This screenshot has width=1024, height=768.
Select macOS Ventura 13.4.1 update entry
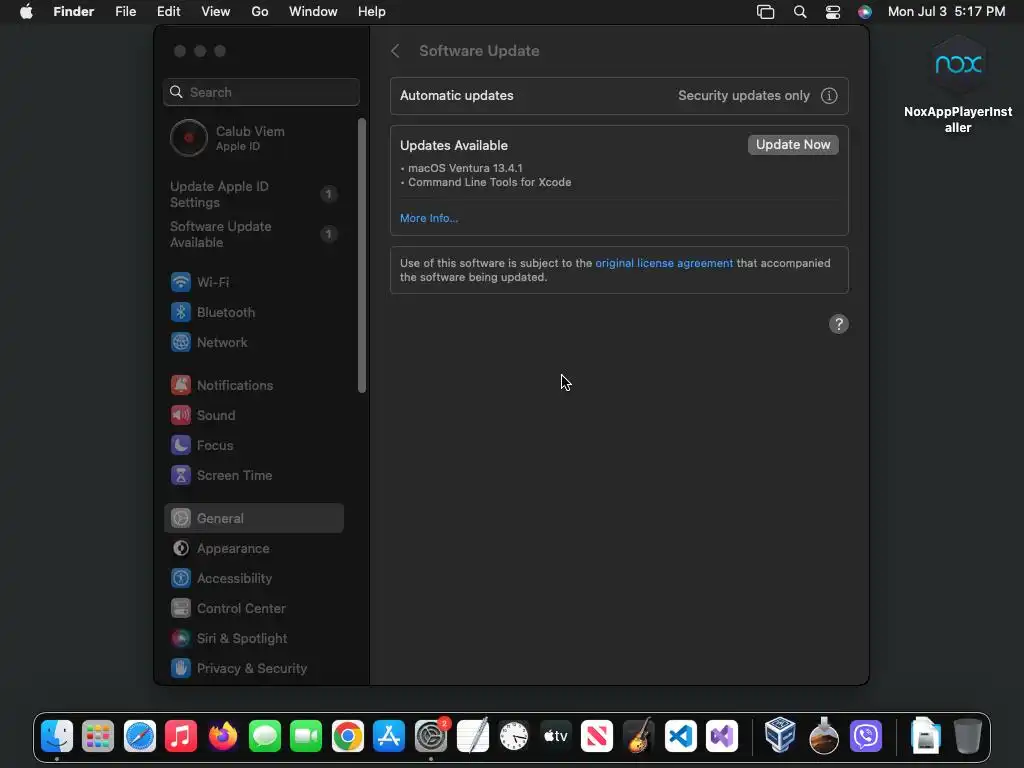465,168
